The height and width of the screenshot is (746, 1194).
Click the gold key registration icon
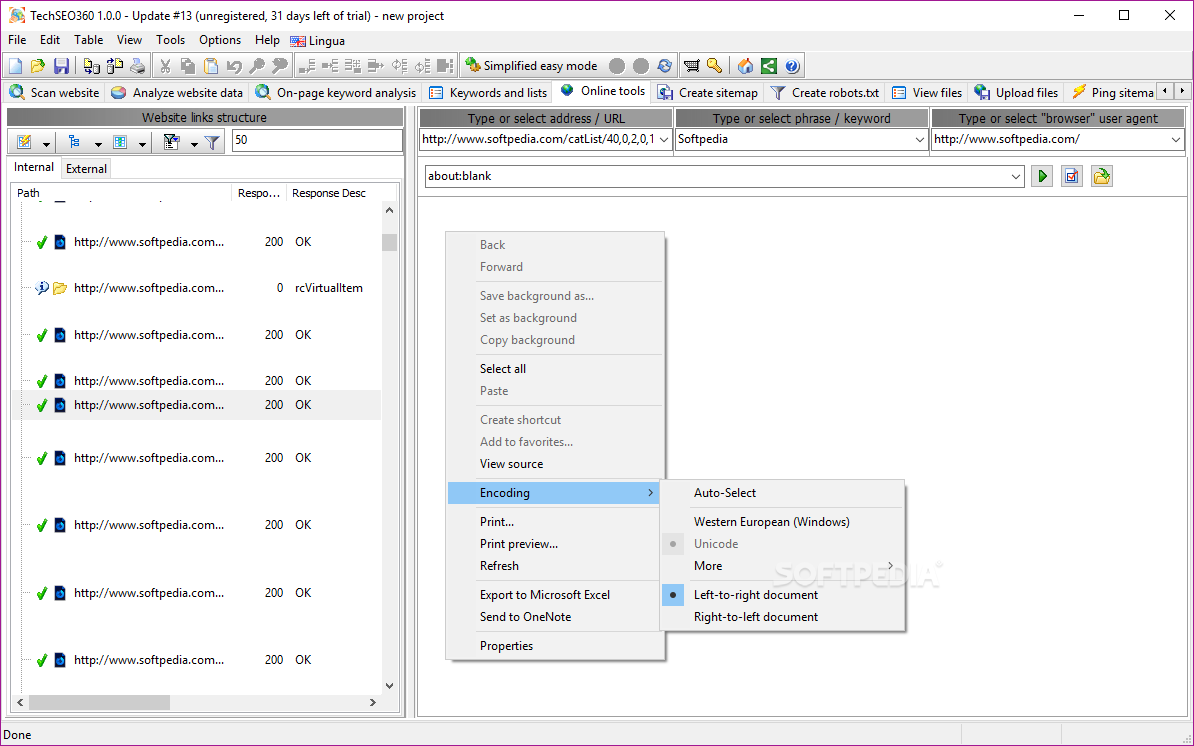[714, 66]
